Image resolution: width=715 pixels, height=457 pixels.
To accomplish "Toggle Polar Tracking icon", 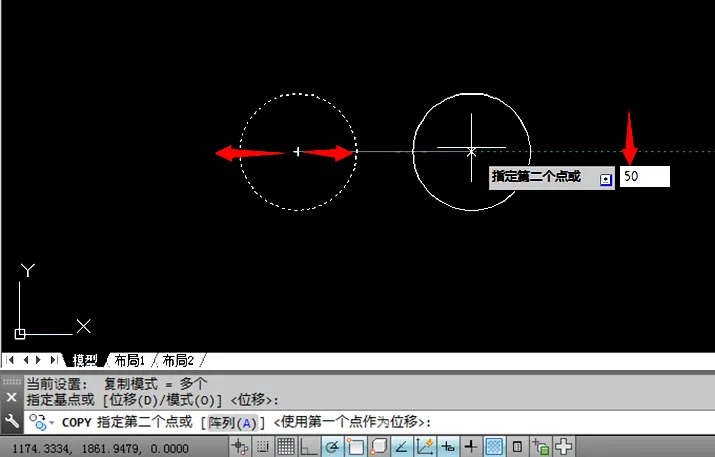I will point(333,447).
